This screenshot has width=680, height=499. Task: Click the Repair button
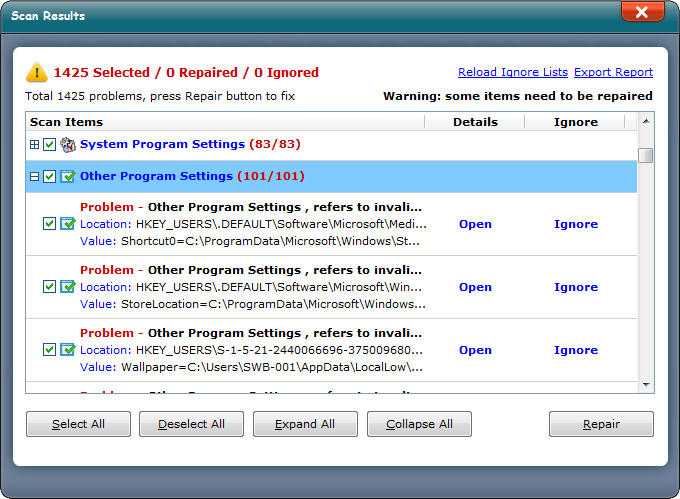[x=601, y=424]
